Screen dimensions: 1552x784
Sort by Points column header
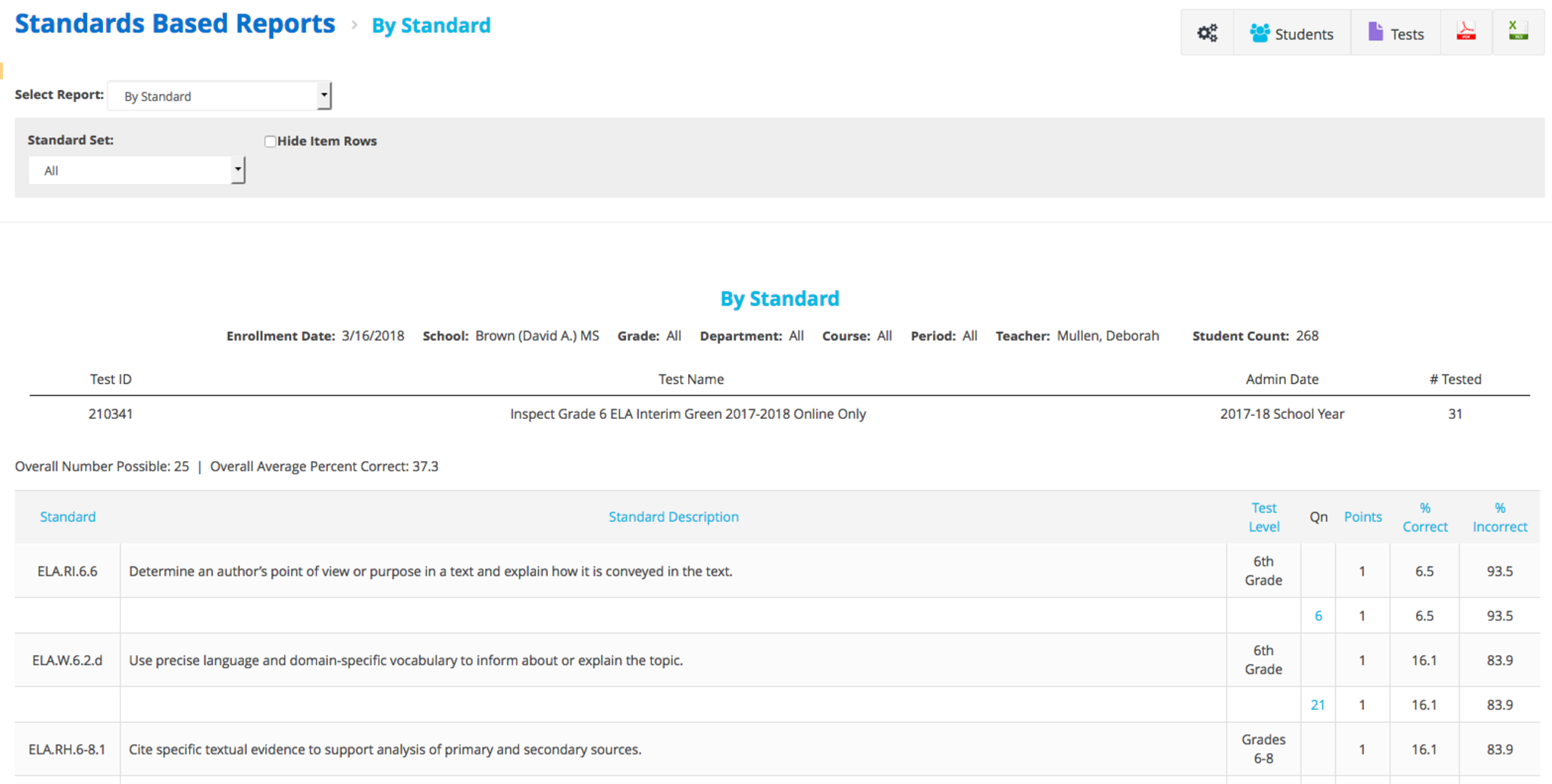[1363, 517]
